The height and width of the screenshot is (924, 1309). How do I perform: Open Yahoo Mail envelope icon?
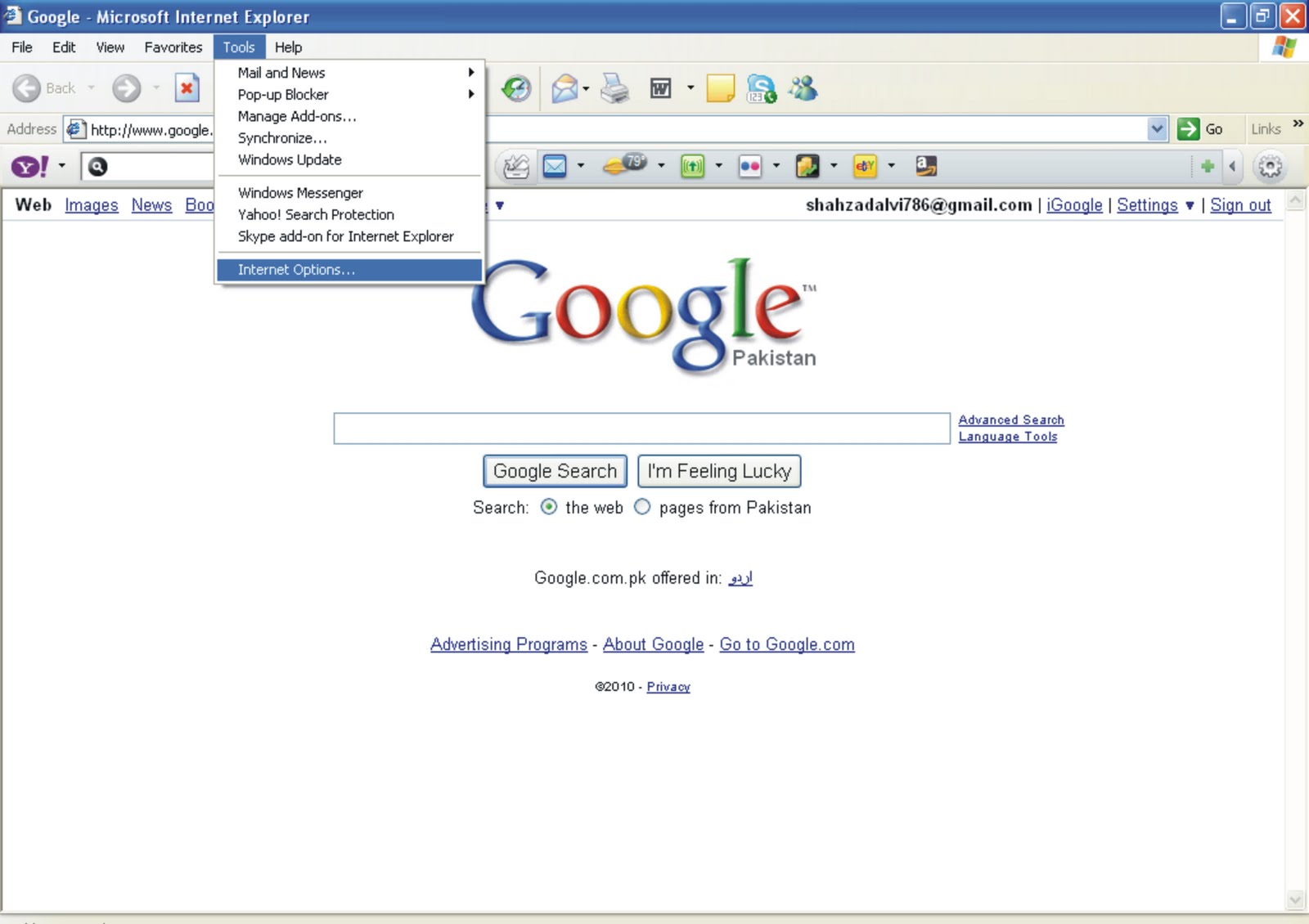point(555,167)
